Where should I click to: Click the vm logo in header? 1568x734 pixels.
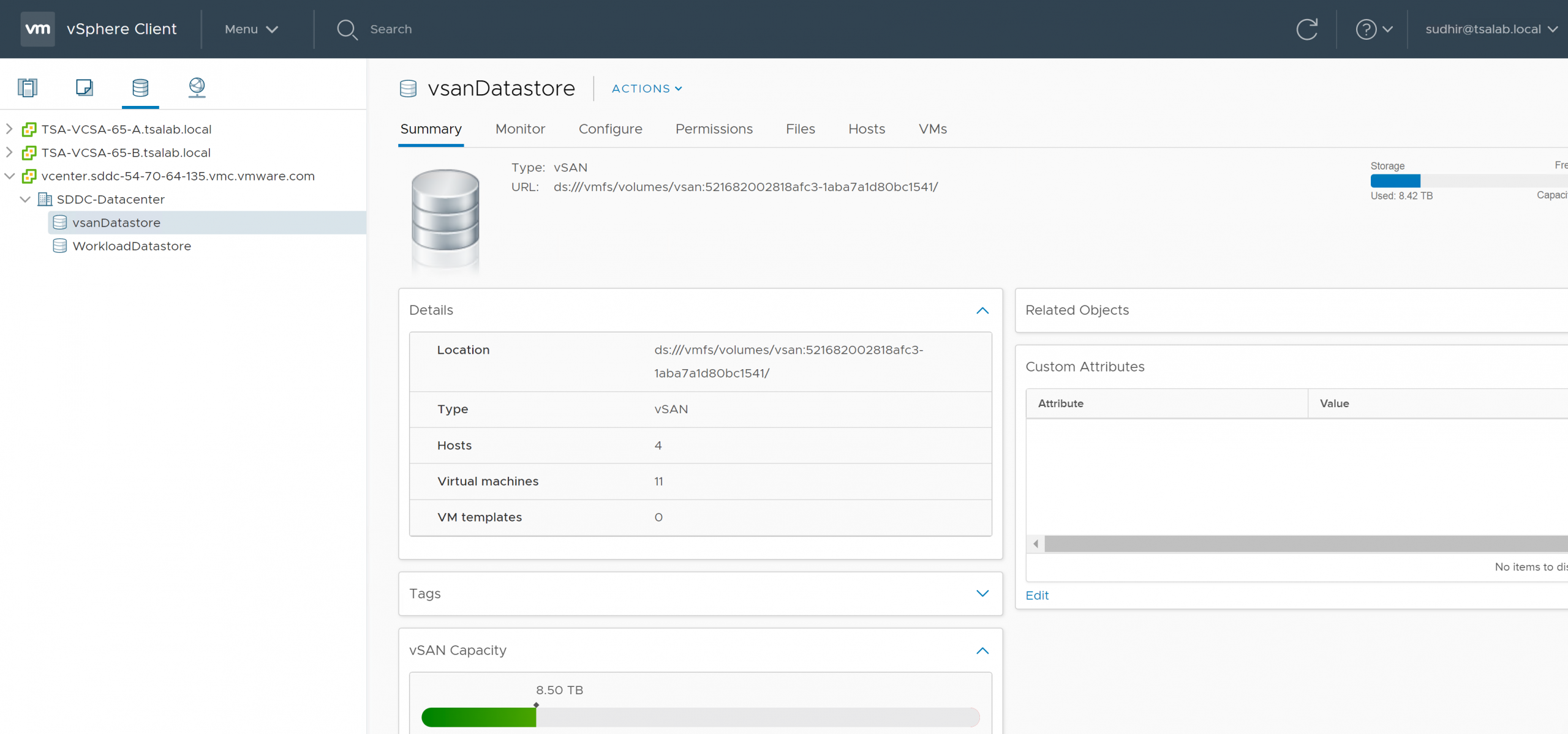tap(37, 29)
